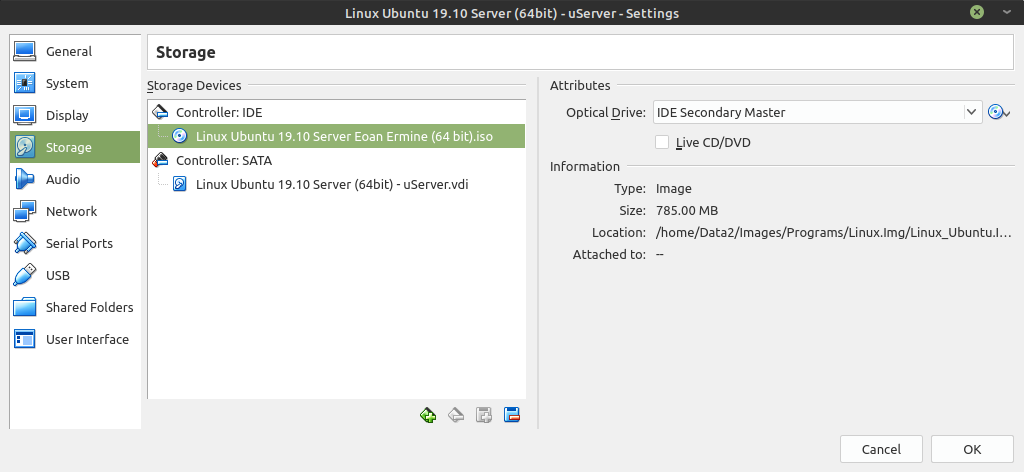The image size is (1024, 472).
Task: Click the USB plug icon
Action: point(25,275)
